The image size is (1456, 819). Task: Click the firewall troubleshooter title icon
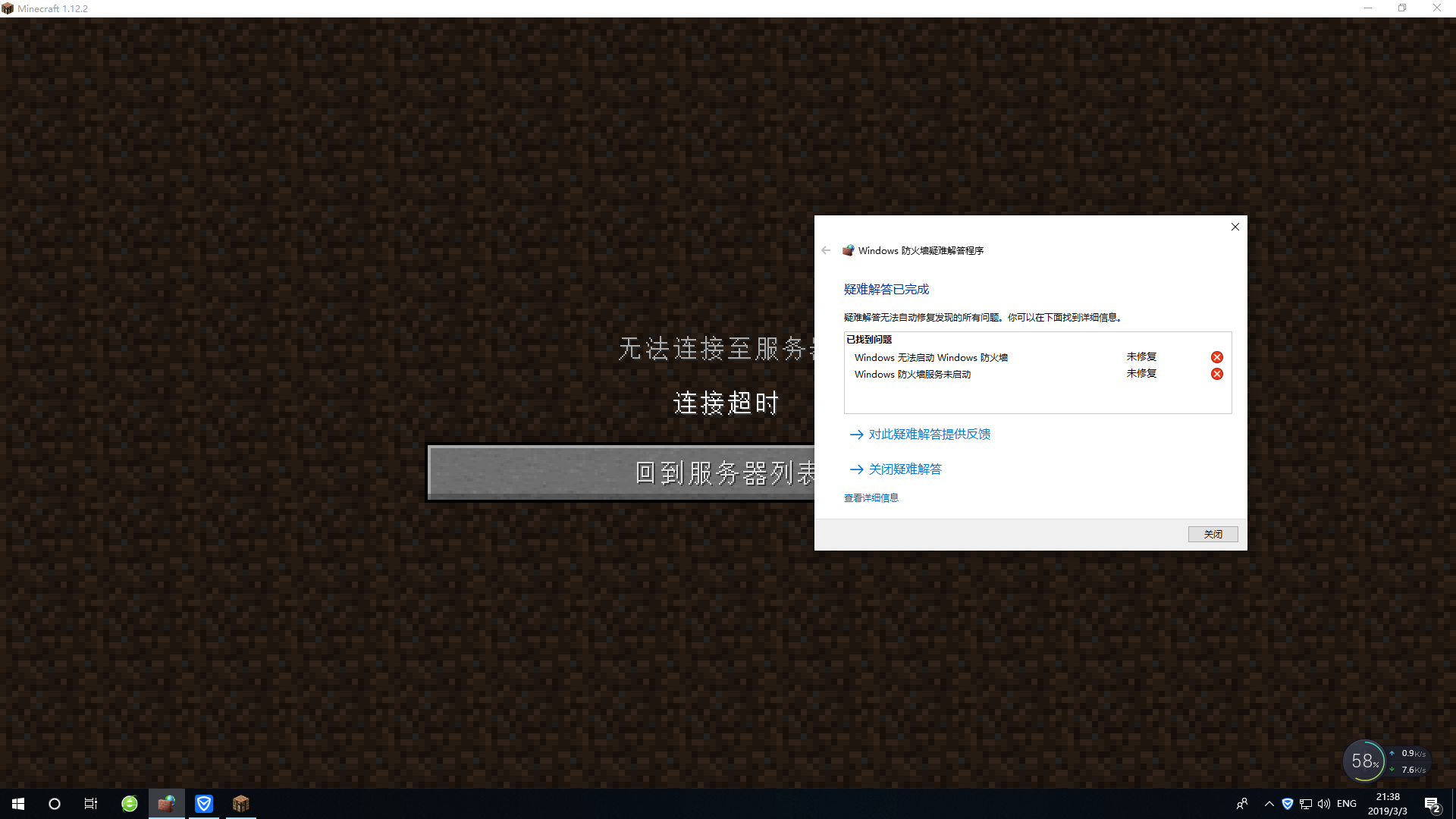[849, 250]
